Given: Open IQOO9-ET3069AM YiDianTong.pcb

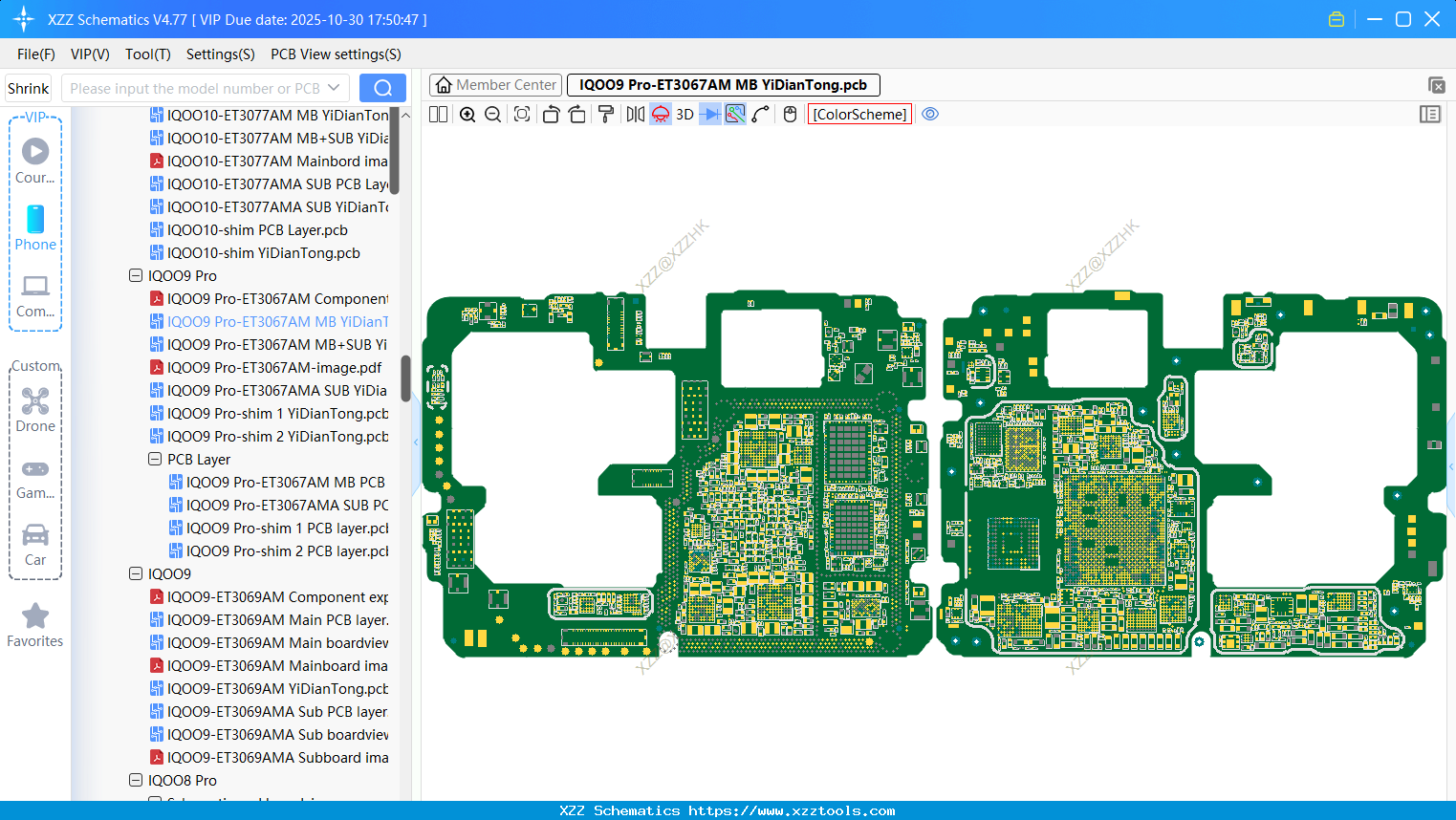Looking at the screenshot, I should (269, 689).
